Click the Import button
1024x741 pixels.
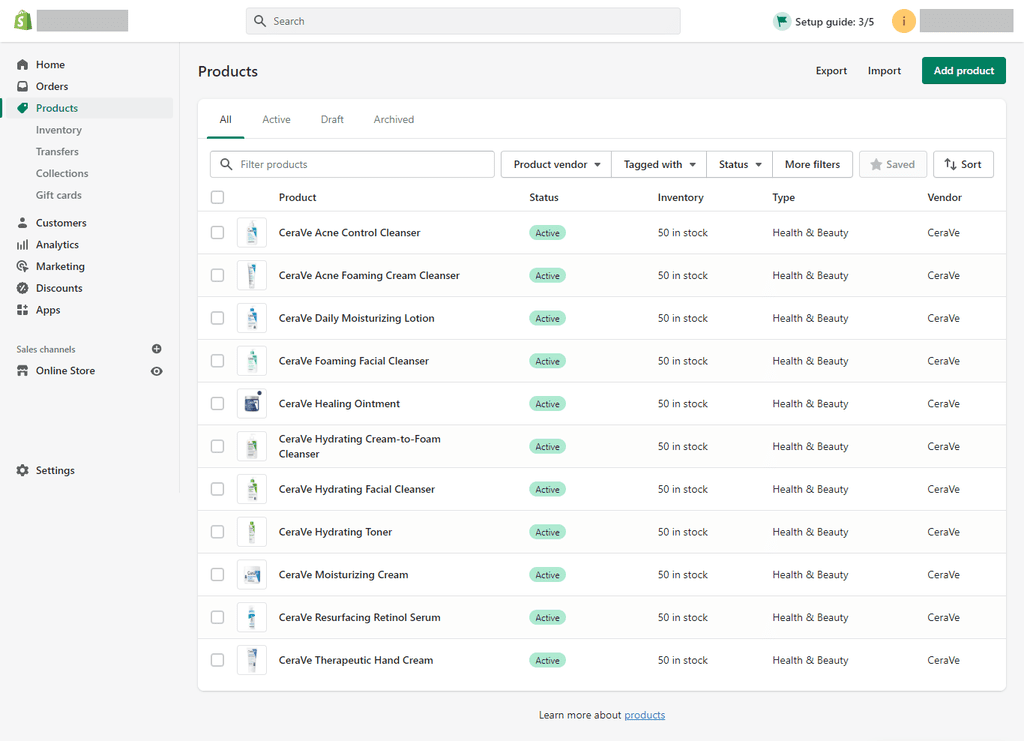(x=884, y=71)
